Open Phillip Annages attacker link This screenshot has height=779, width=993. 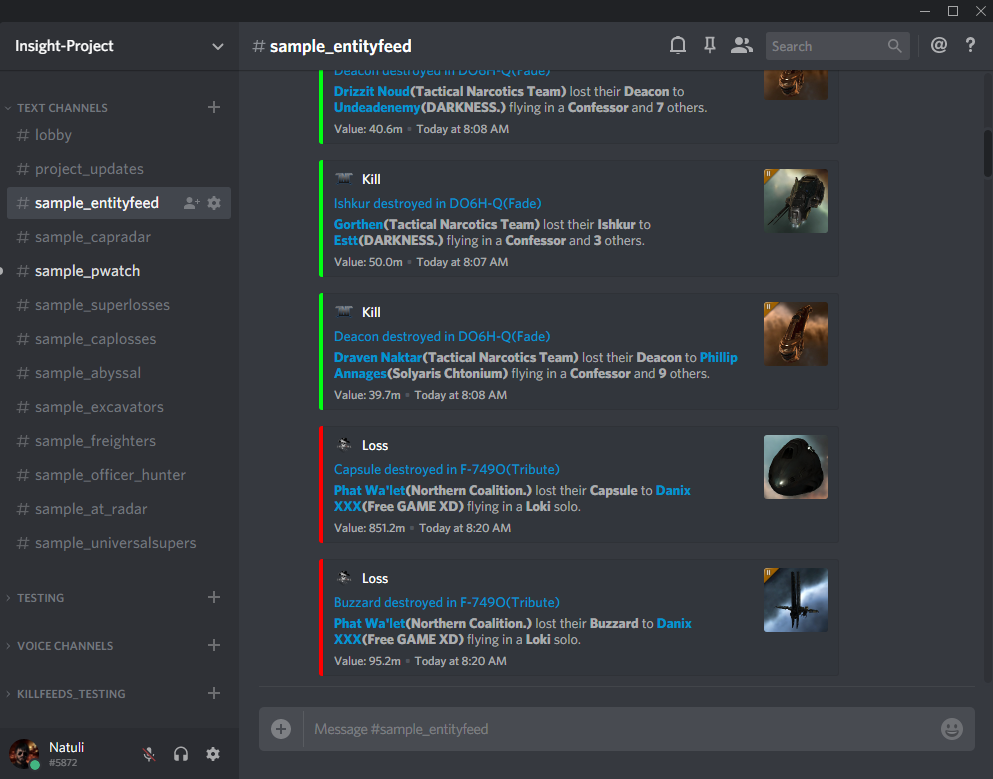tap(718, 357)
